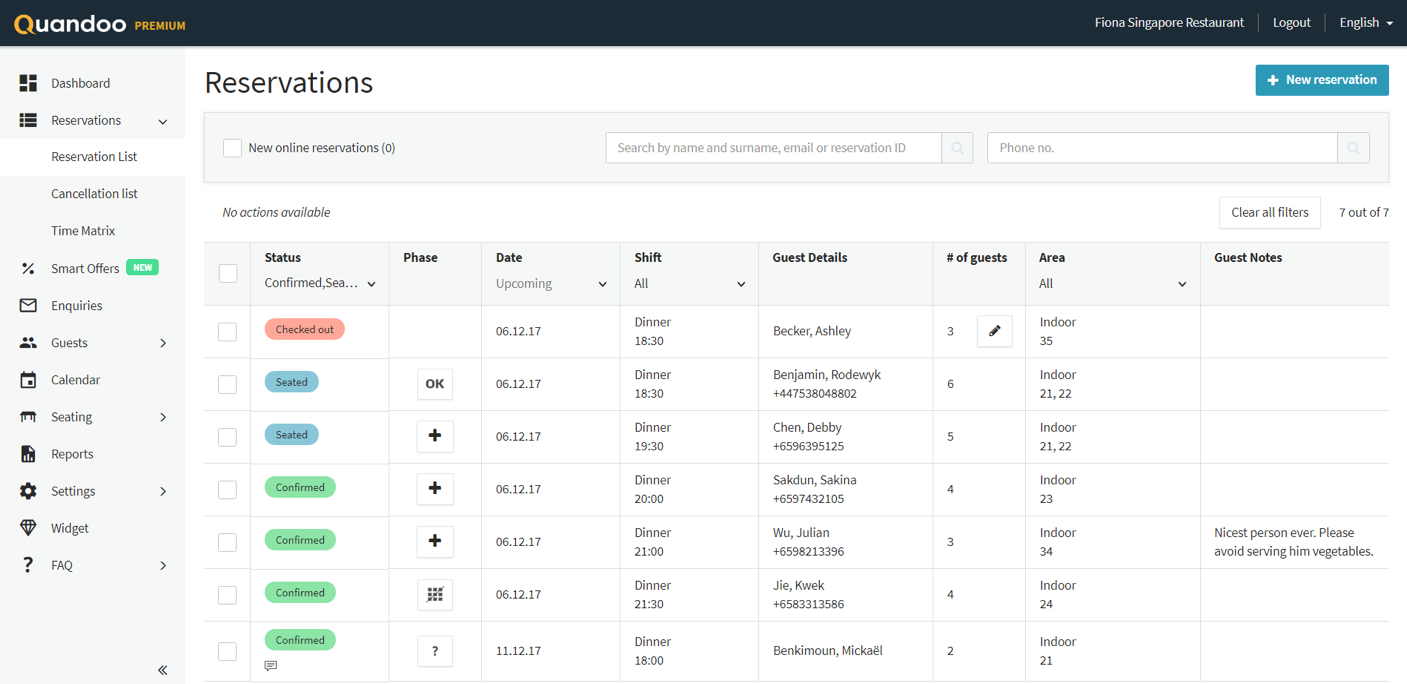The height and width of the screenshot is (684, 1407).
Task: Open the Status filter dropdown
Action: tap(320, 284)
